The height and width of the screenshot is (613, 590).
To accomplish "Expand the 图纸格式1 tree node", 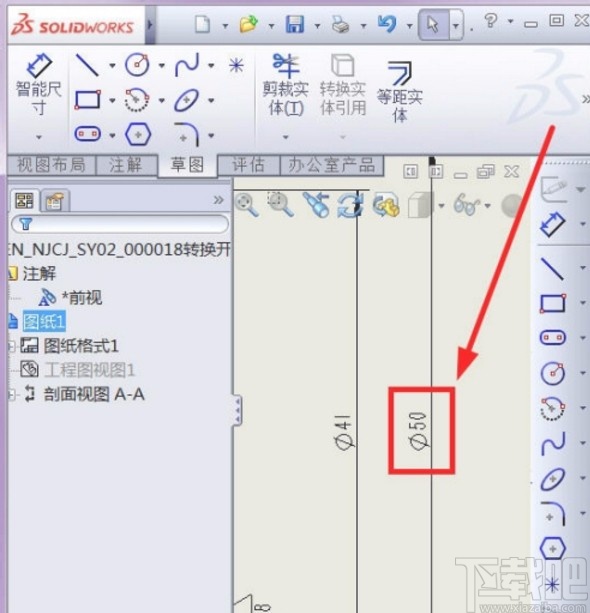I will click(x=12, y=346).
